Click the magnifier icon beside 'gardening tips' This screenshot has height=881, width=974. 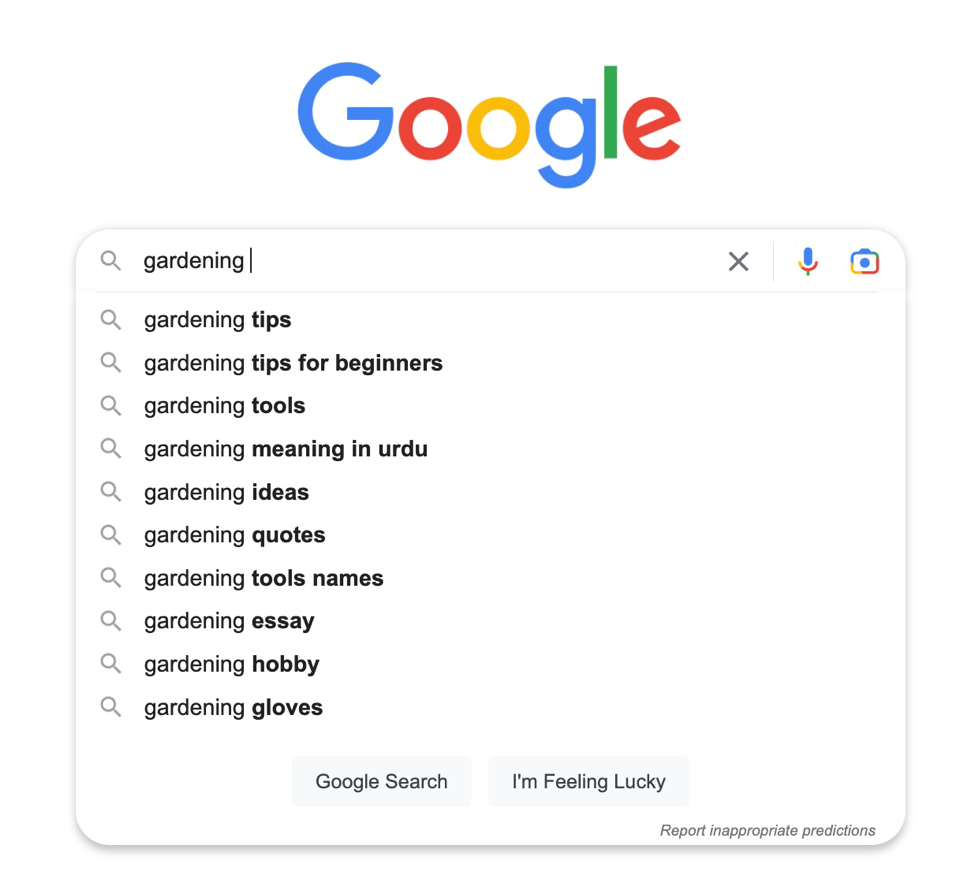111,319
